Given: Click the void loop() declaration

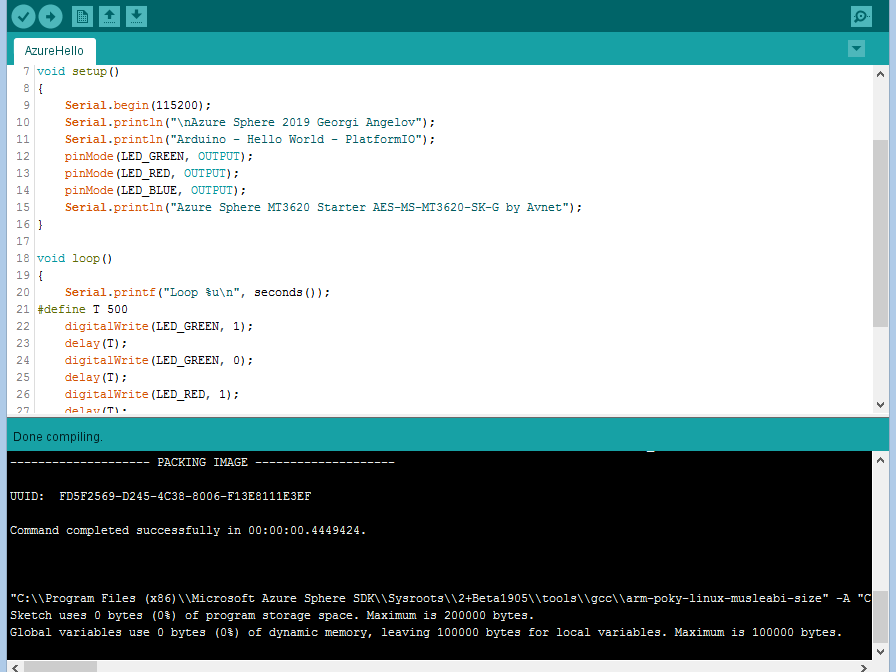Looking at the screenshot, I should (x=75, y=258).
